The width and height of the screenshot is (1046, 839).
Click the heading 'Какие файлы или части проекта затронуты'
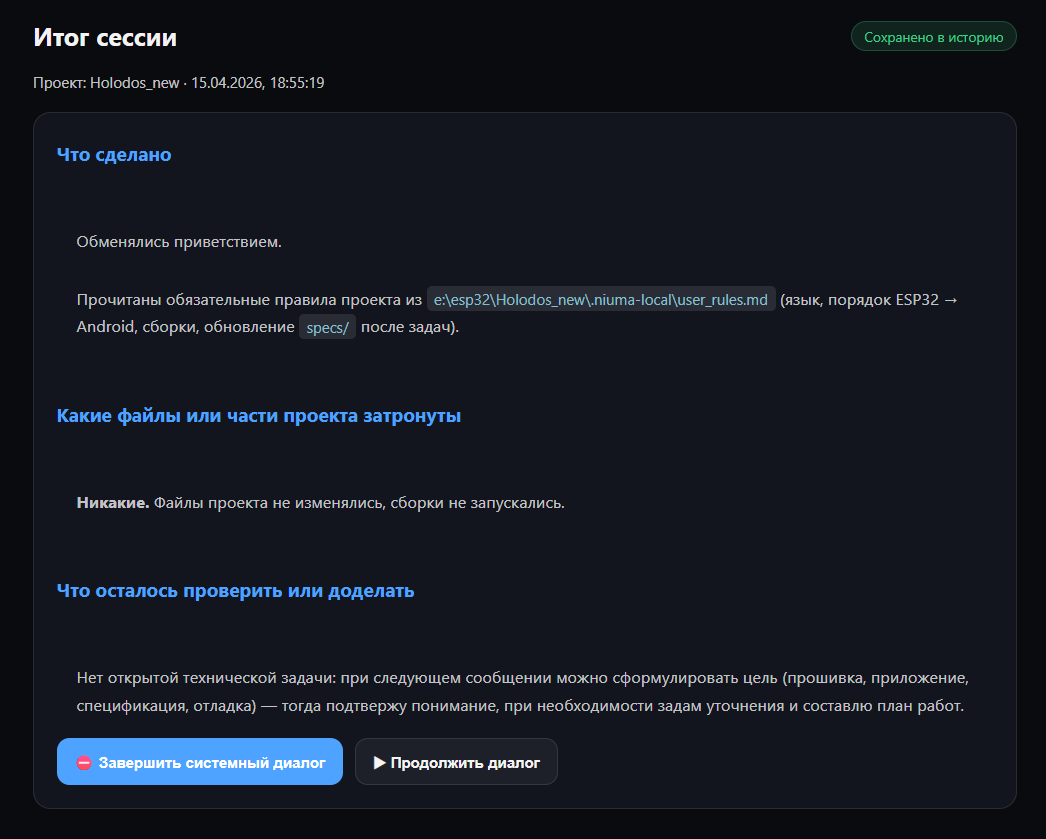[258, 415]
